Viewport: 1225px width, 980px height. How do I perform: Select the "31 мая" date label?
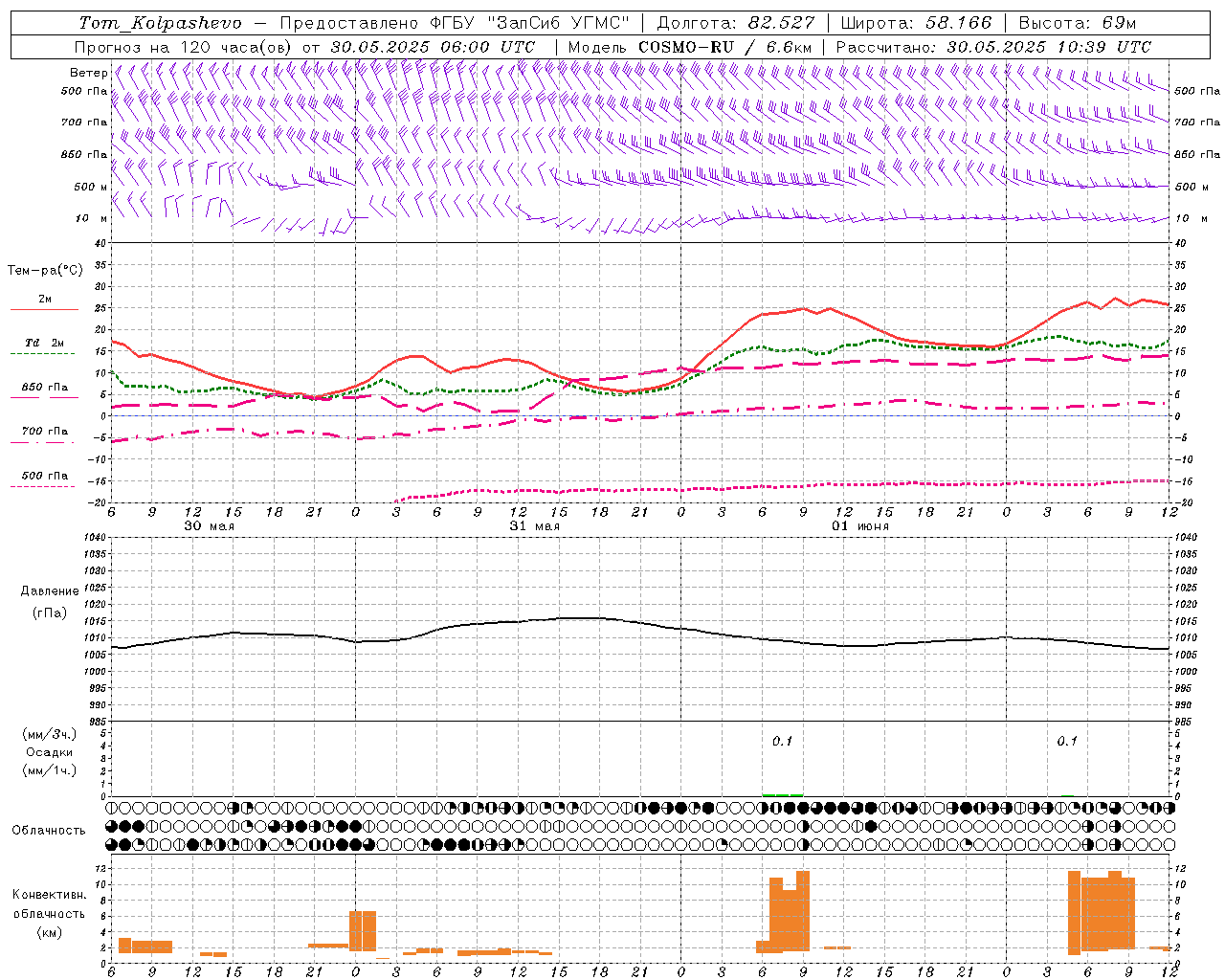(534, 526)
